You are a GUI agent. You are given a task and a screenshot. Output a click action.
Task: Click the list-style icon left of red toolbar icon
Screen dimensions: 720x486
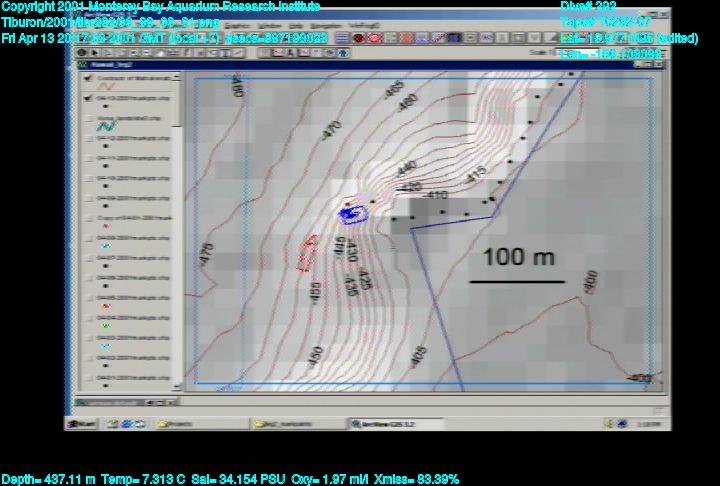click(341, 38)
